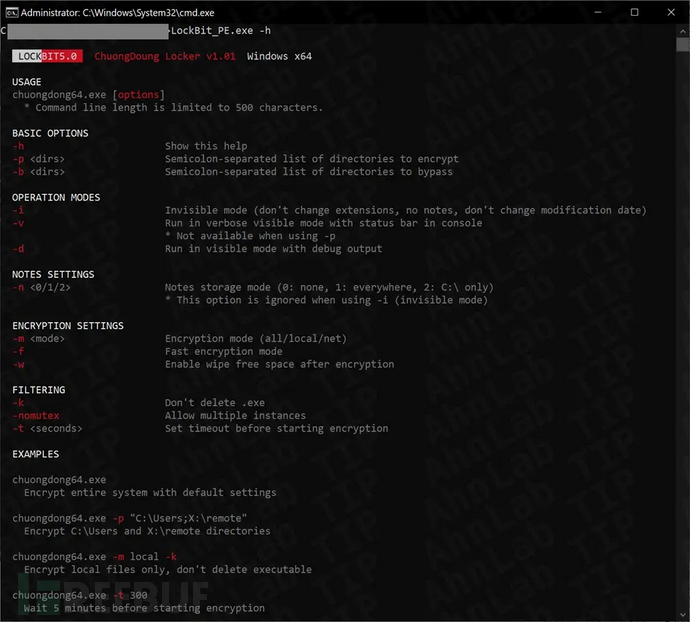Click the EXAMPLES section heading
Screen dimensions: 690x622
click(x=35, y=455)
